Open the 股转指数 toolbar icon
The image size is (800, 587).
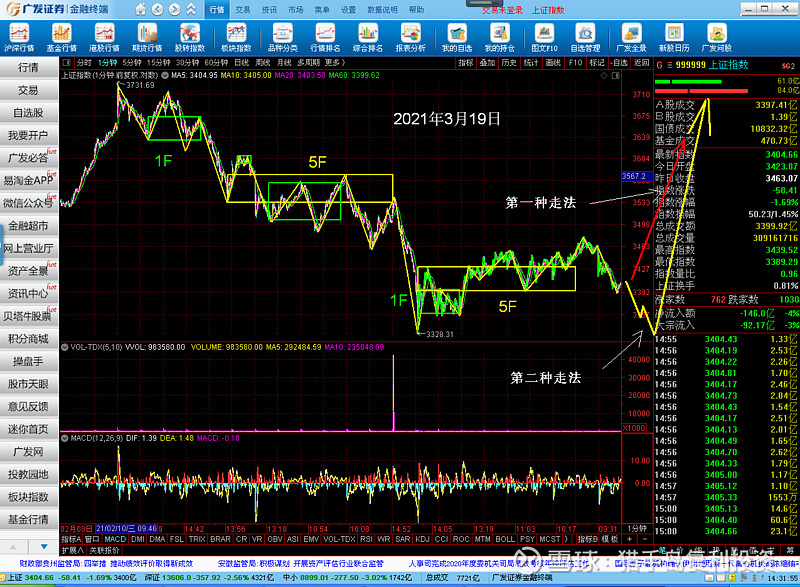click(x=190, y=38)
